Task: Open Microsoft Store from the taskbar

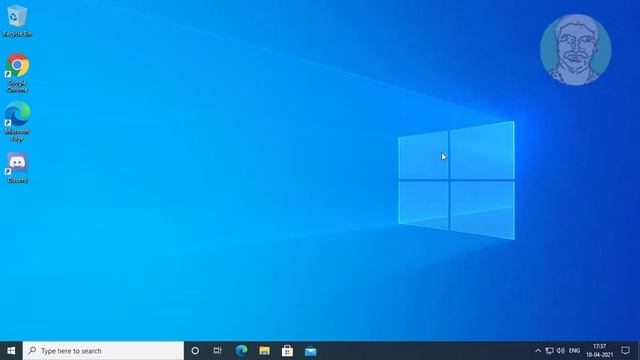Action: pos(287,351)
